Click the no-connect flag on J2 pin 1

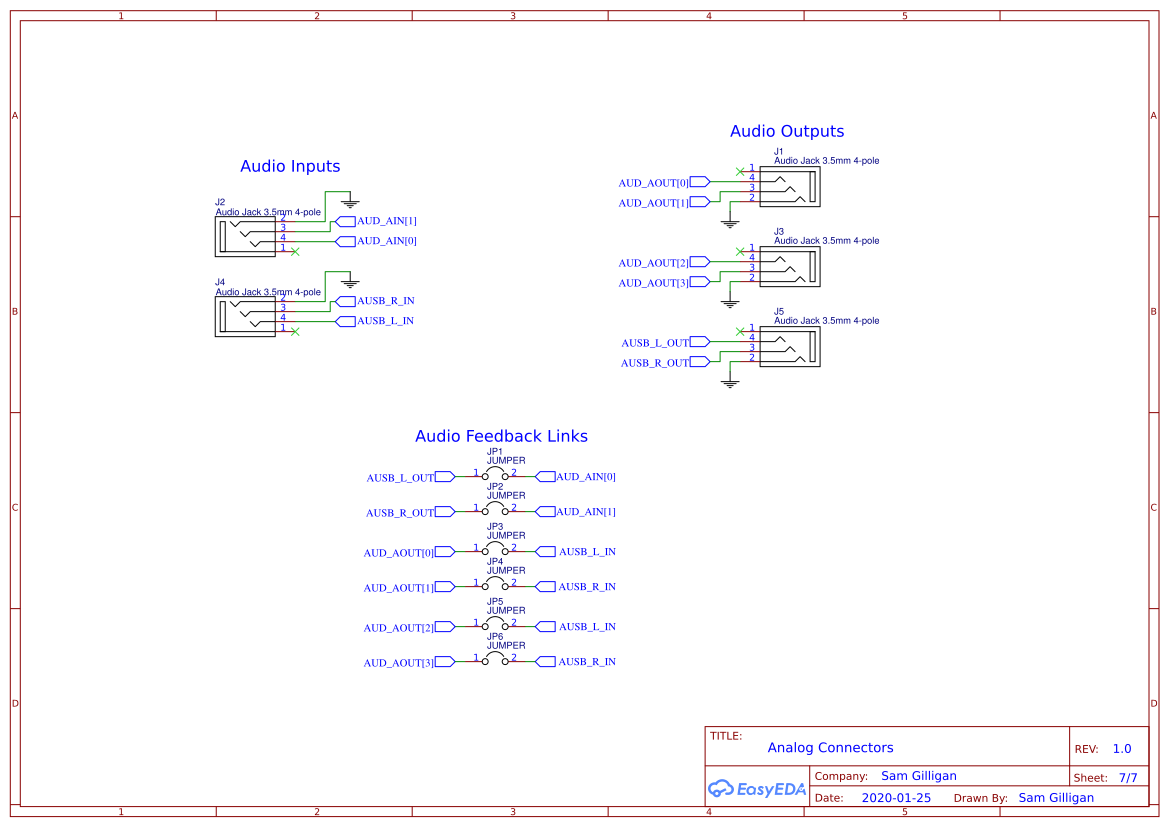pyautogui.click(x=293, y=252)
